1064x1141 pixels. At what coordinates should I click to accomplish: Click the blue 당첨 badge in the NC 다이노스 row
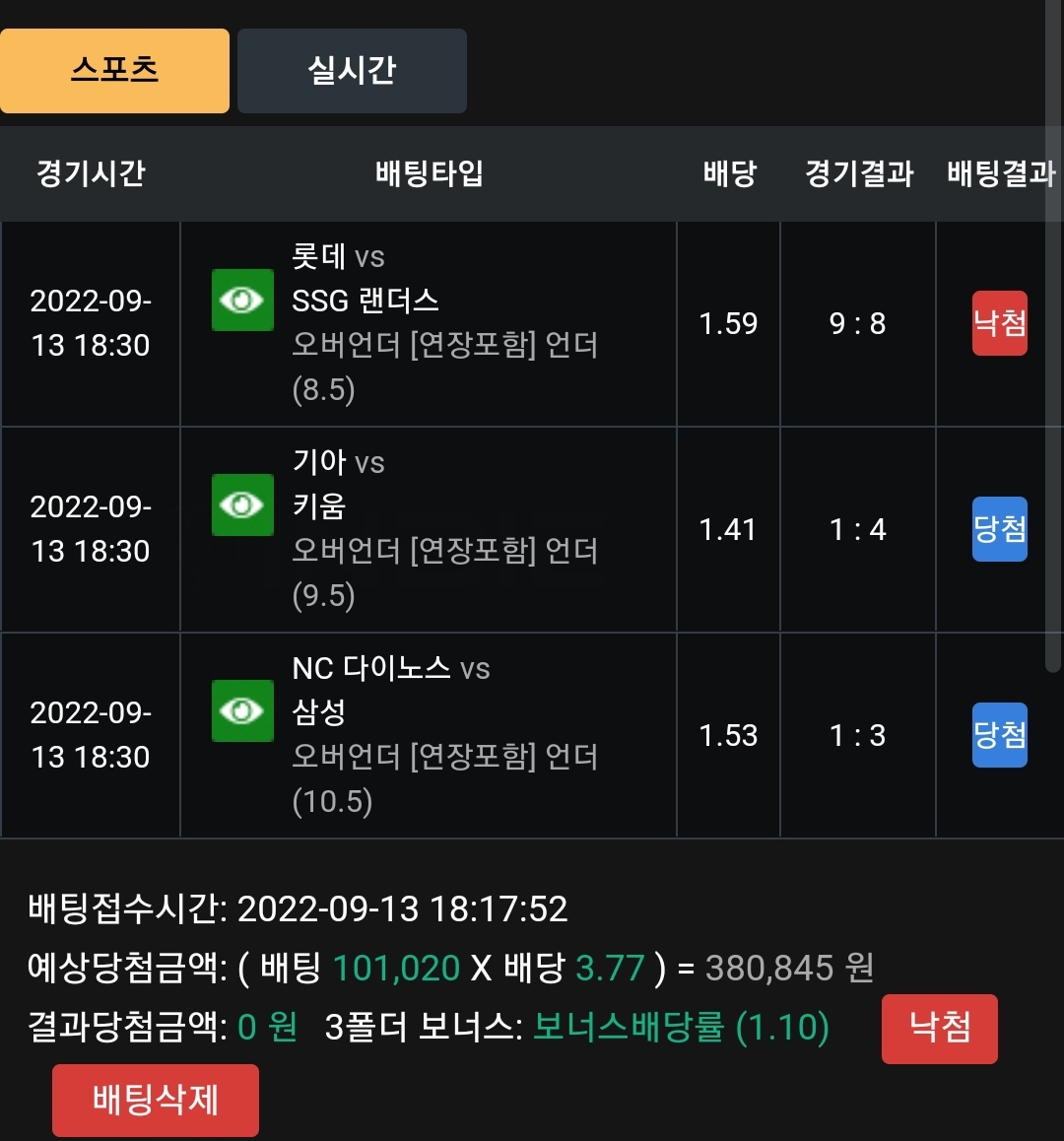(1000, 735)
